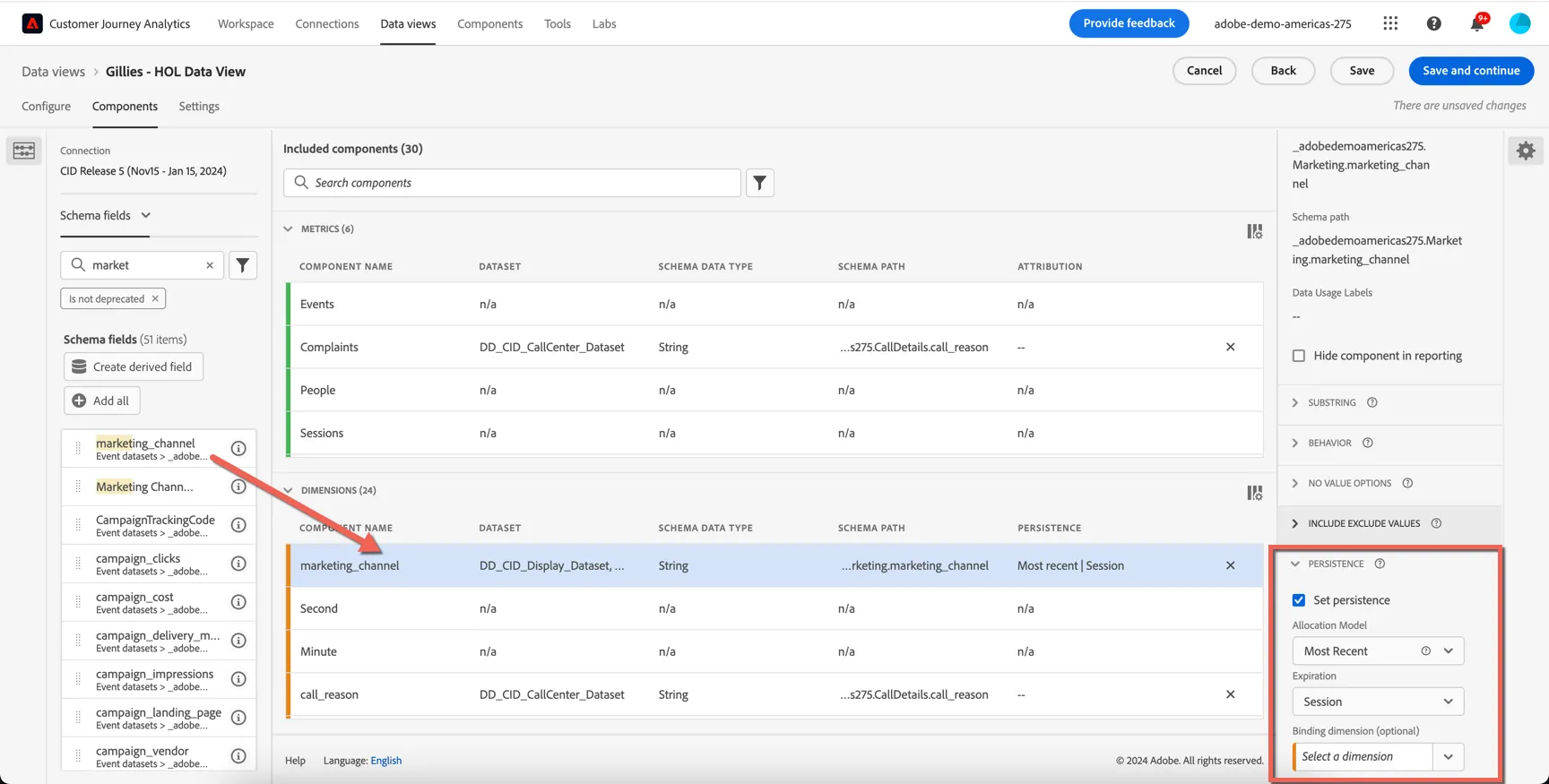The image size is (1549, 784).
Task: Clear the 'market' search text
Action: 210,265
